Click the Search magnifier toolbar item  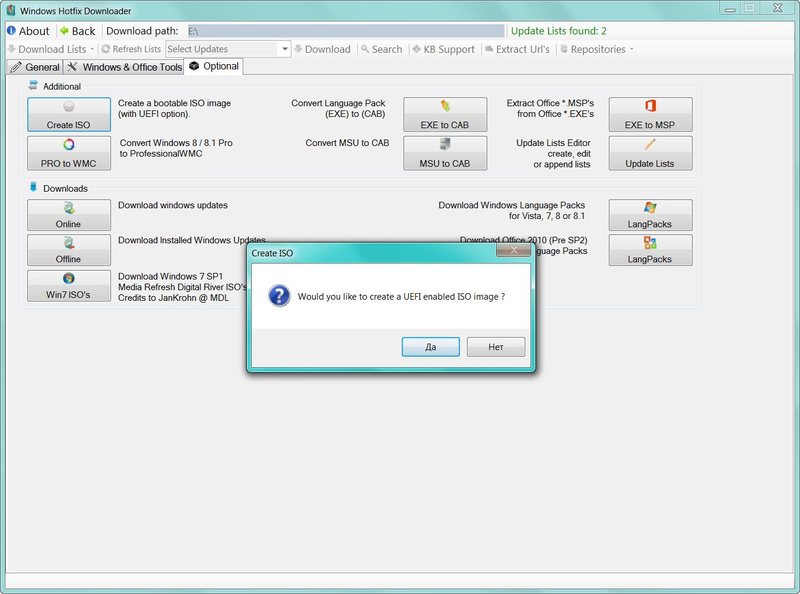pyautogui.click(x=381, y=49)
